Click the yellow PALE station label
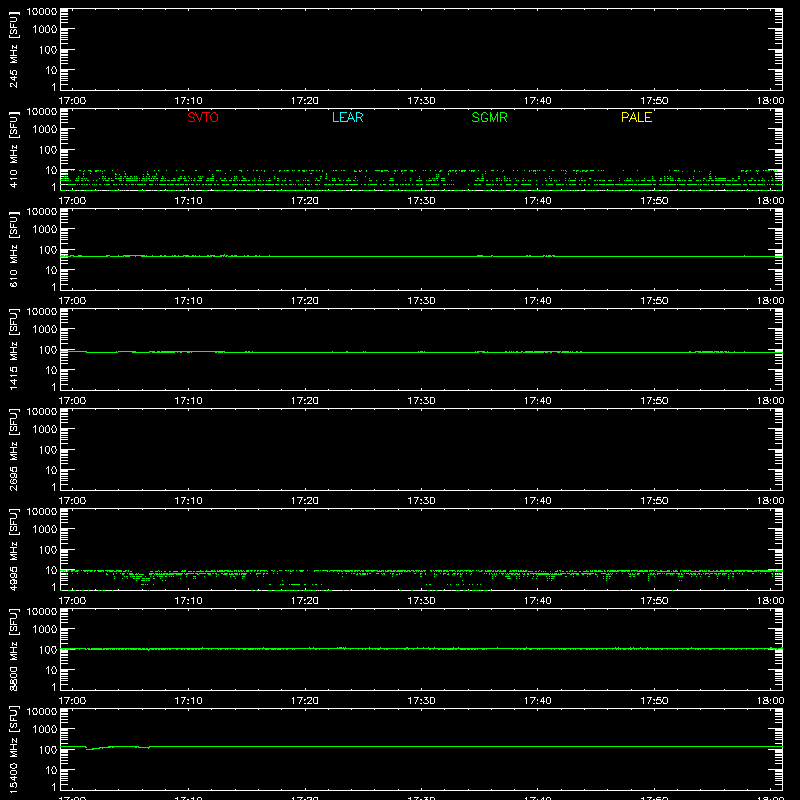 pyautogui.click(x=636, y=117)
